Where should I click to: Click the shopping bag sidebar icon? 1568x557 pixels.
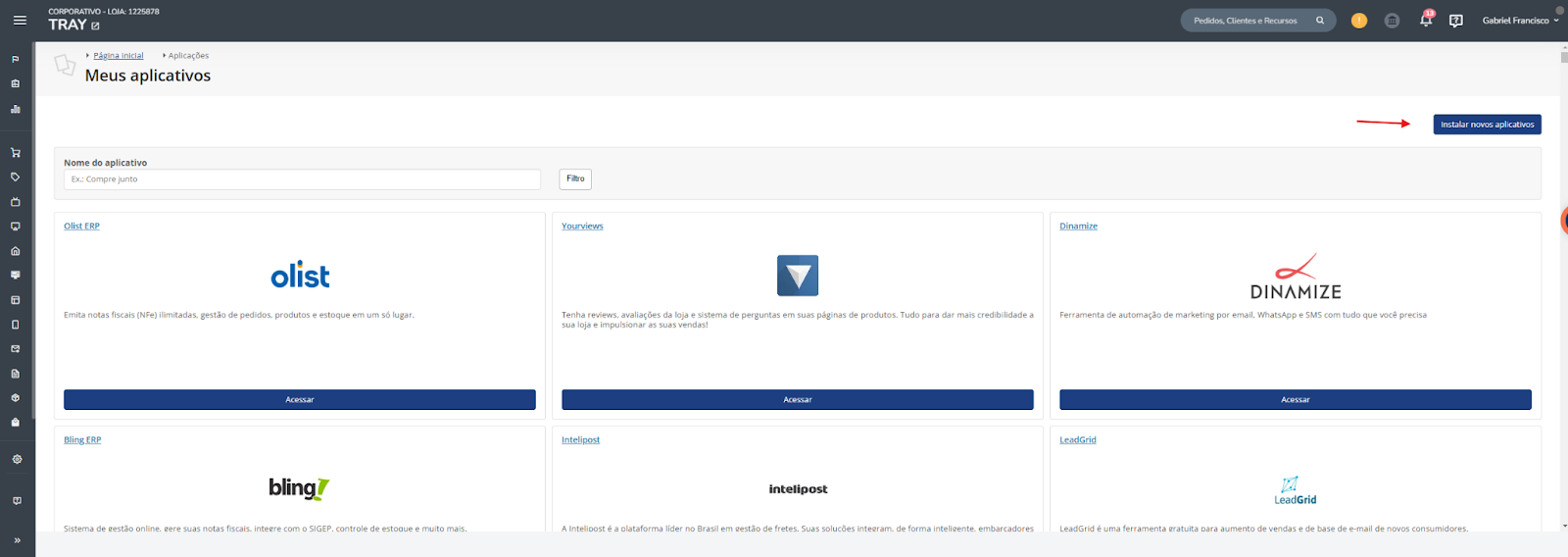click(15, 423)
